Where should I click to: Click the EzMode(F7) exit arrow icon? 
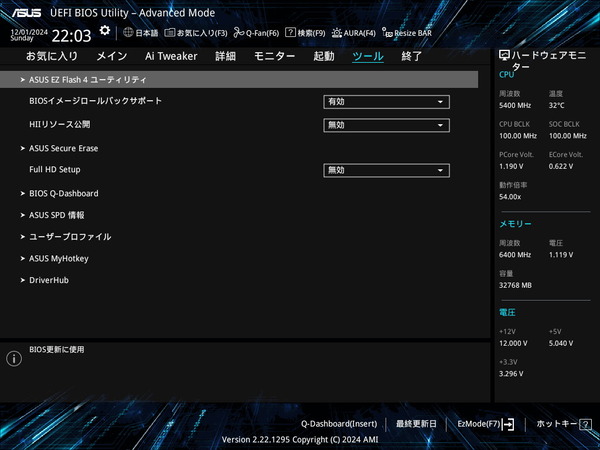click(508, 424)
